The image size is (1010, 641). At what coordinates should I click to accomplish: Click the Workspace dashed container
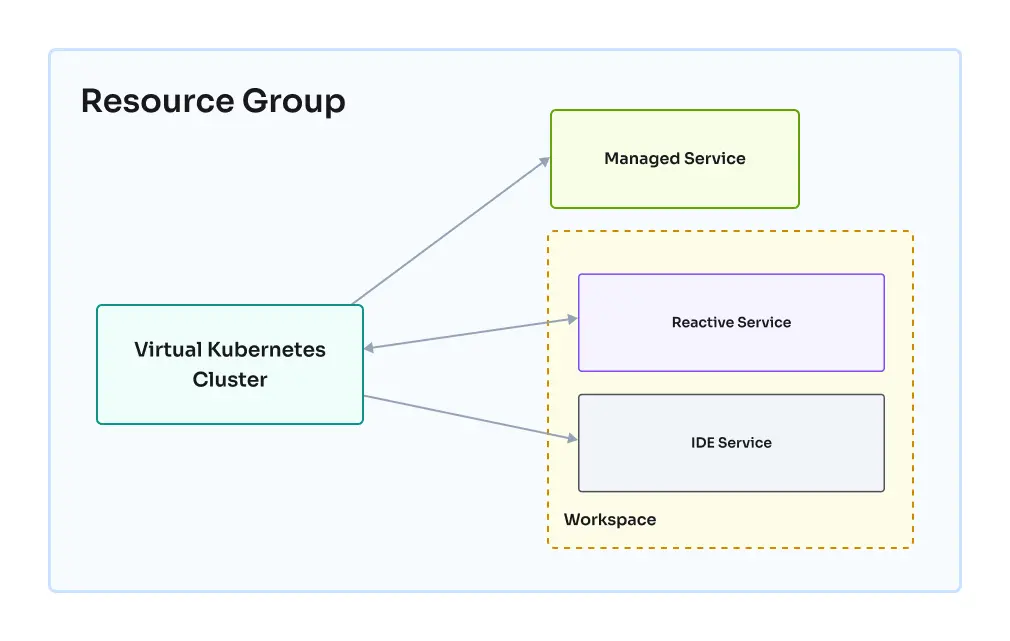730,250
